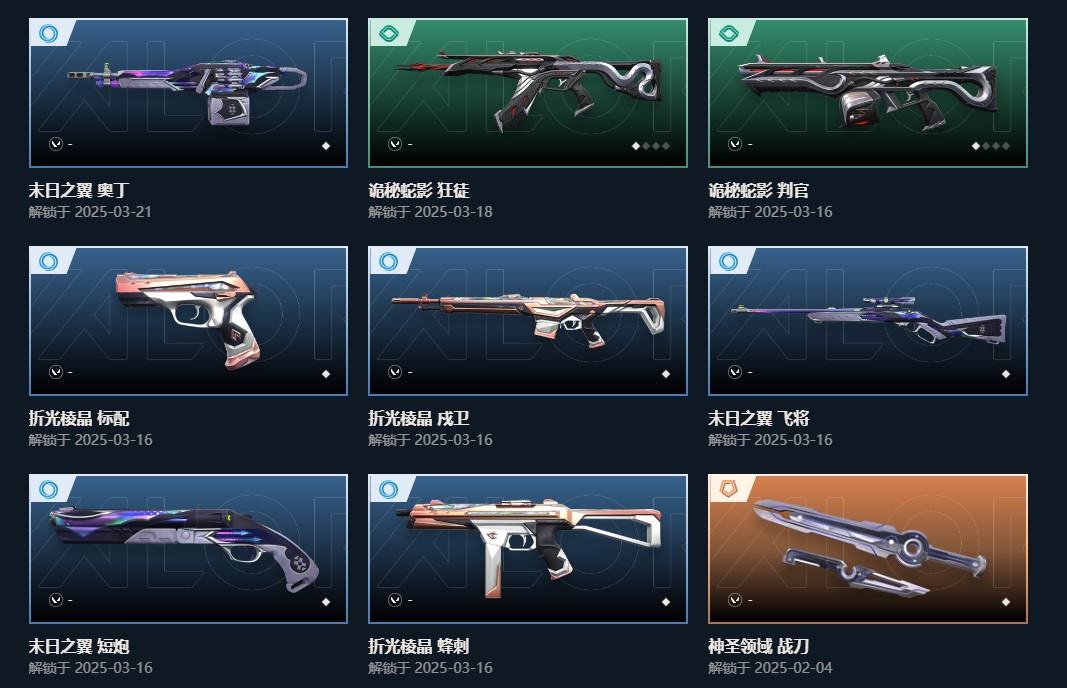Viewport: 1067px width, 688px height.
Task: Click the 折光棱晶 蜂刺 title text
Action: tap(418, 646)
